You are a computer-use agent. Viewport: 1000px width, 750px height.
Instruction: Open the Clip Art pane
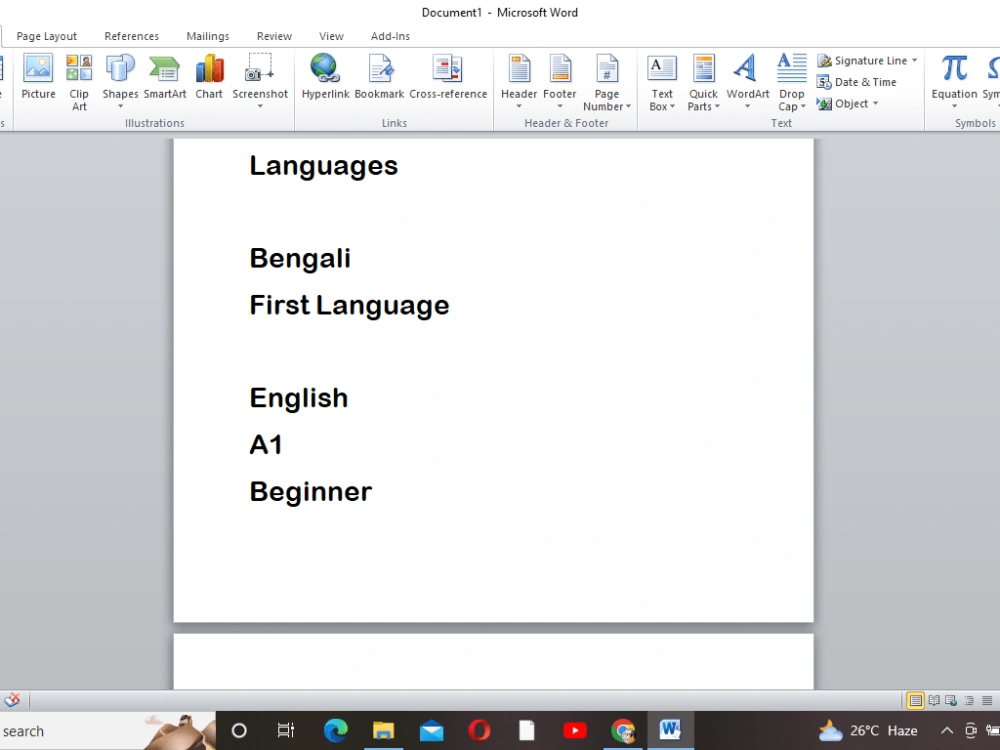click(x=79, y=83)
